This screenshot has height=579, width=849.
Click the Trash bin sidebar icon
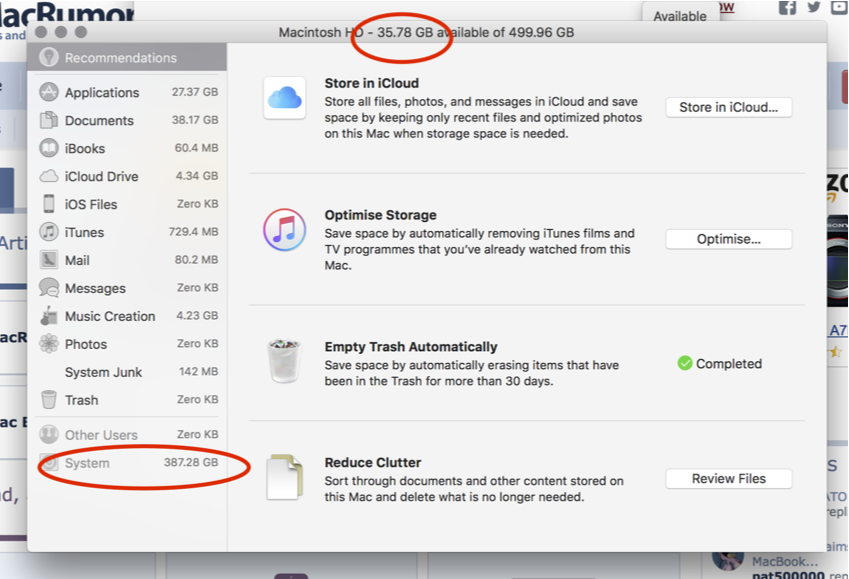tap(49, 400)
